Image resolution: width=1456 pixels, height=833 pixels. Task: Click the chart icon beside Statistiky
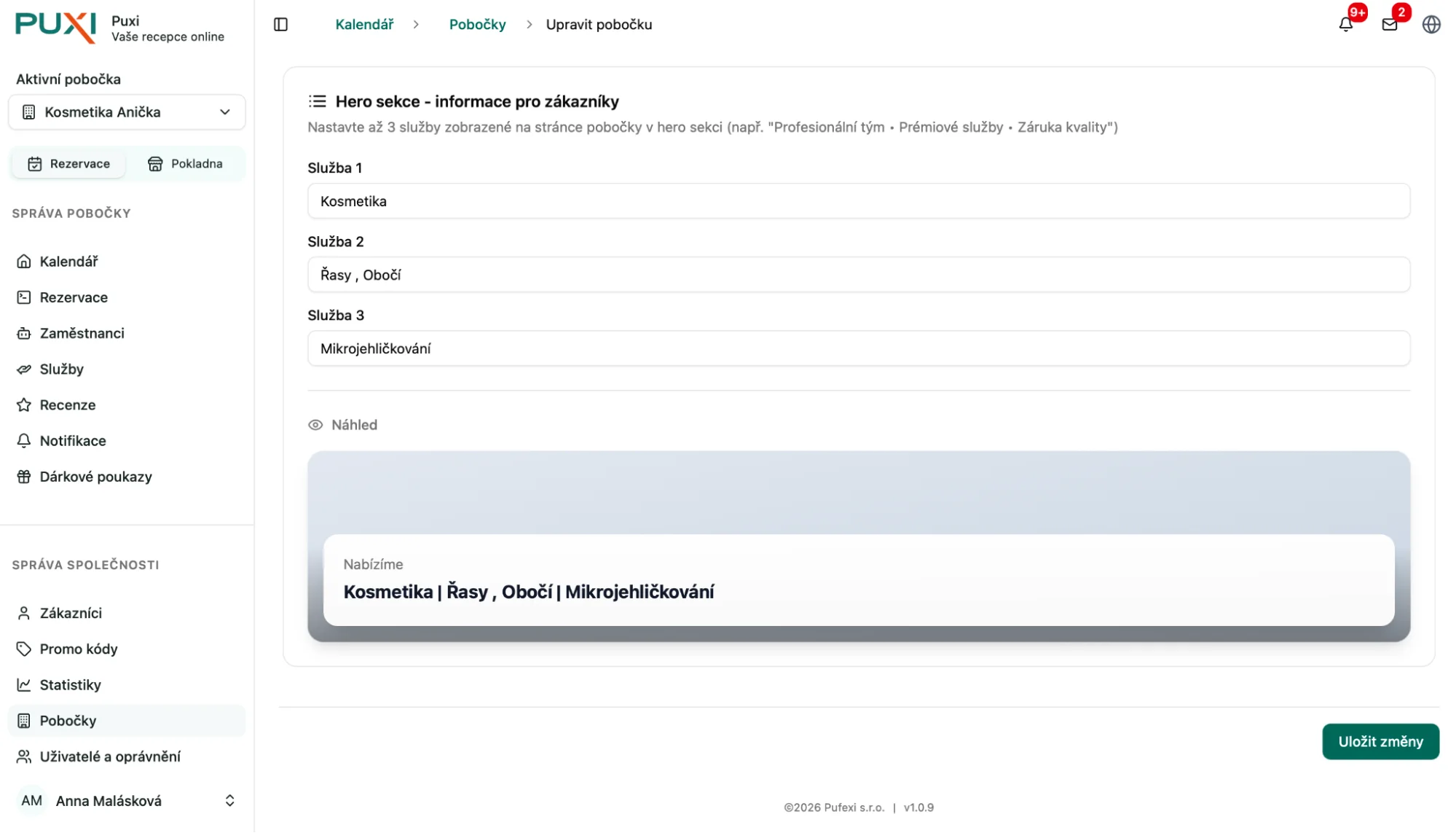tap(24, 685)
